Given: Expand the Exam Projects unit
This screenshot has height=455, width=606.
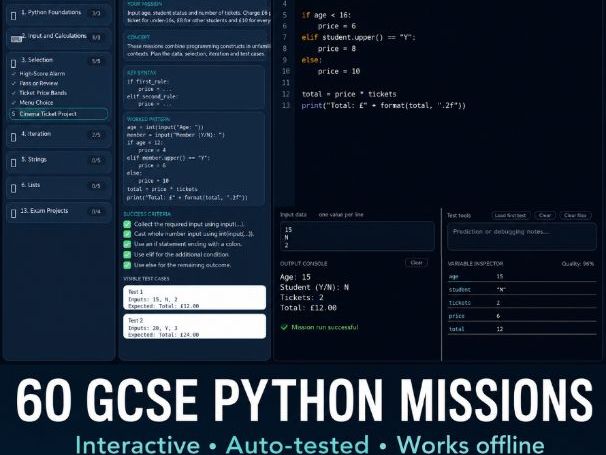Looking at the screenshot, I should pos(59,212).
